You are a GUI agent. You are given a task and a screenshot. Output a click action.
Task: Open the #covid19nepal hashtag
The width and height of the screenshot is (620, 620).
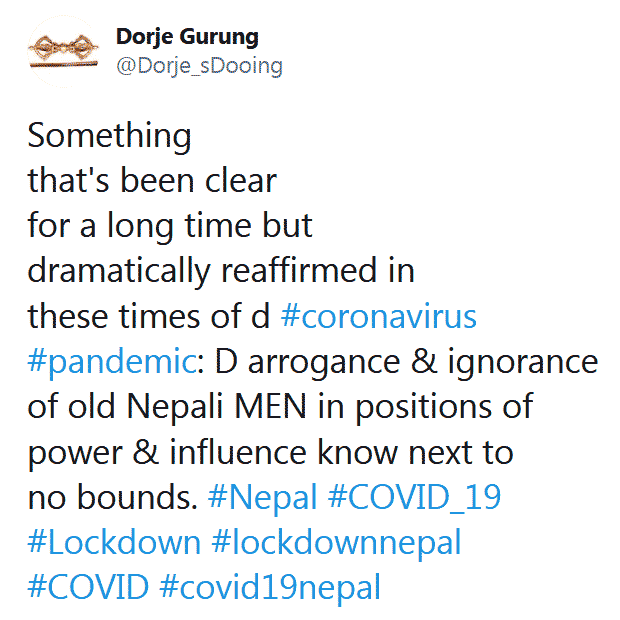[270, 588]
